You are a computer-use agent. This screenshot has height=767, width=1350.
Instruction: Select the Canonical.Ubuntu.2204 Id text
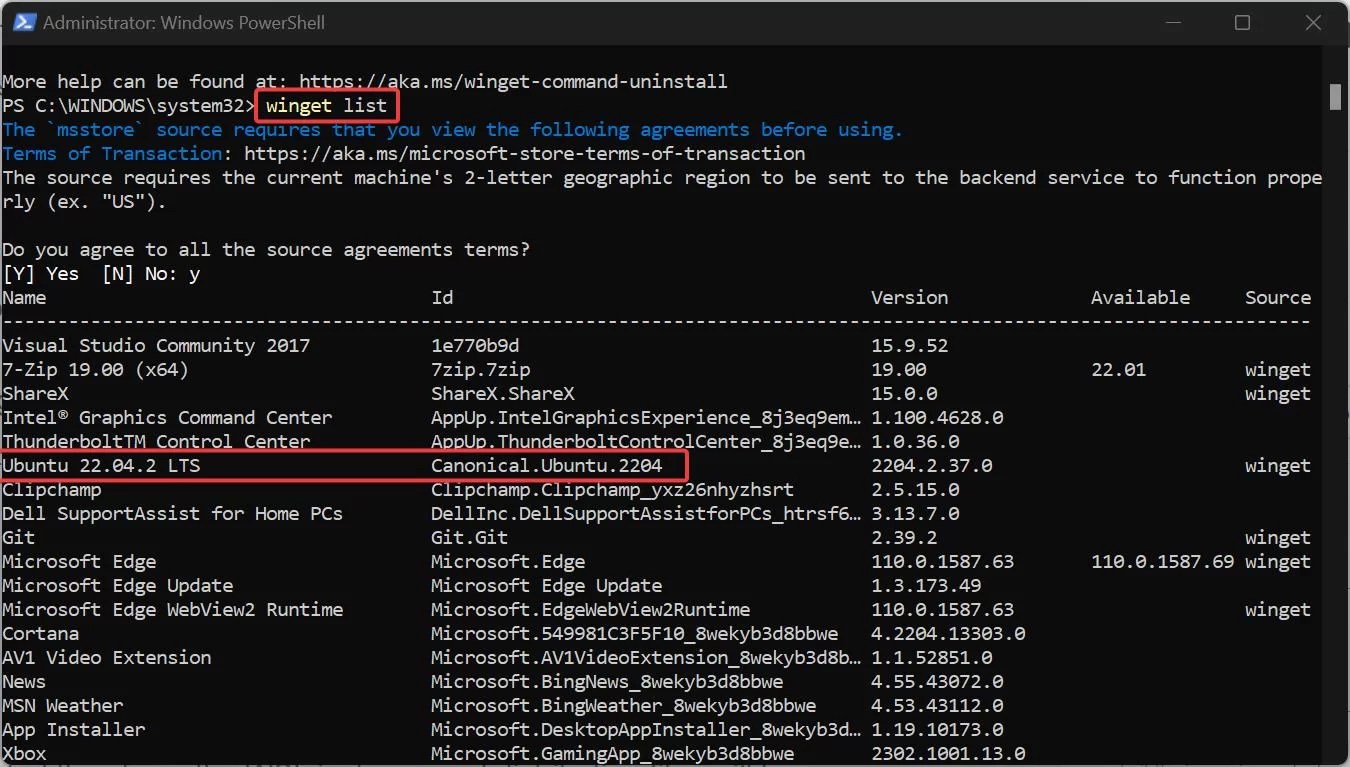(x=549, y=465)
